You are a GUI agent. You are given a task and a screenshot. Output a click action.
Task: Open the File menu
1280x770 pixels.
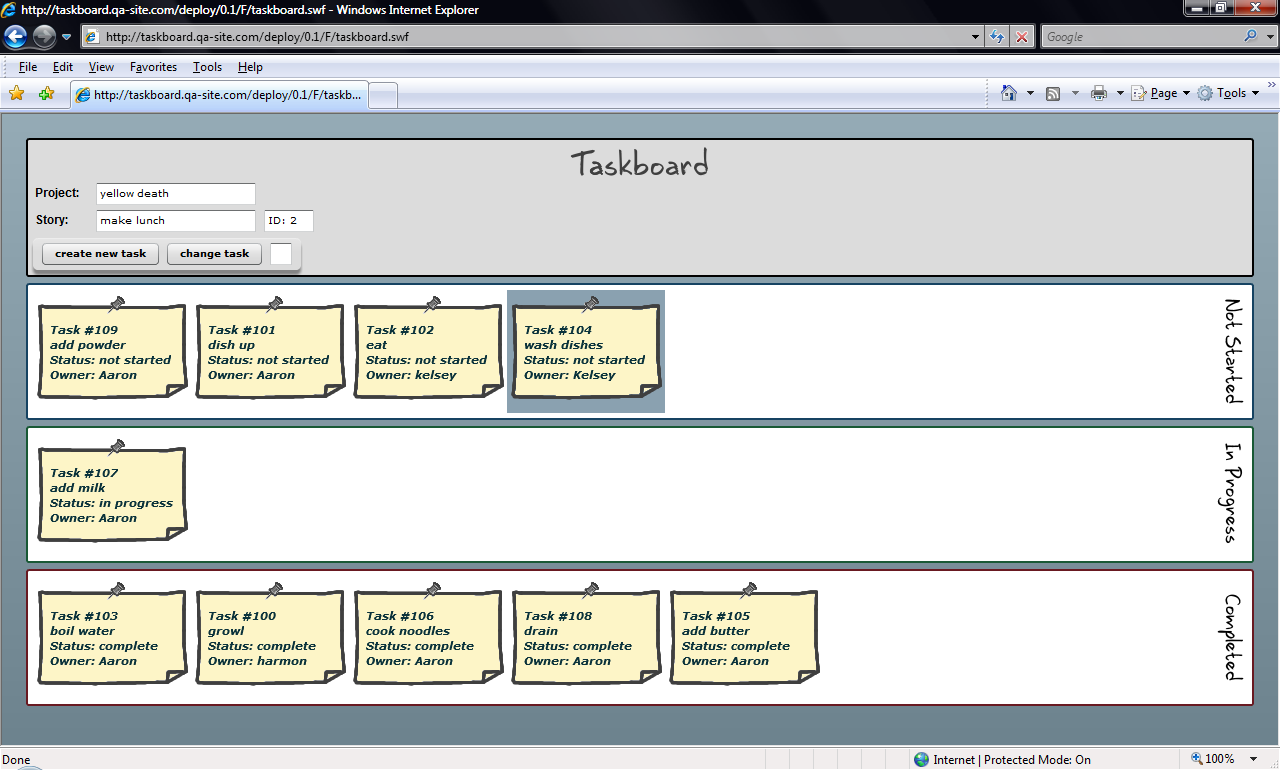(28, 67)
